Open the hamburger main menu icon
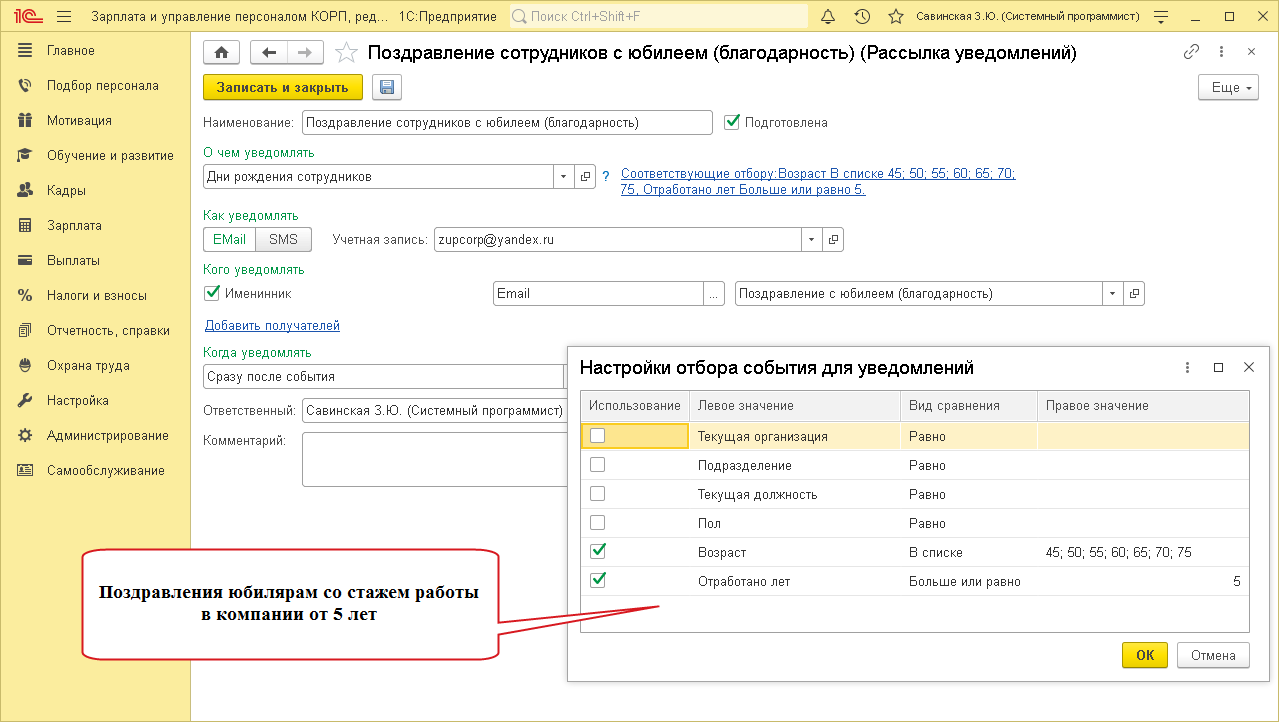Image resolution: width=1279 pixels, height=722 pixels. click(64, 17)
